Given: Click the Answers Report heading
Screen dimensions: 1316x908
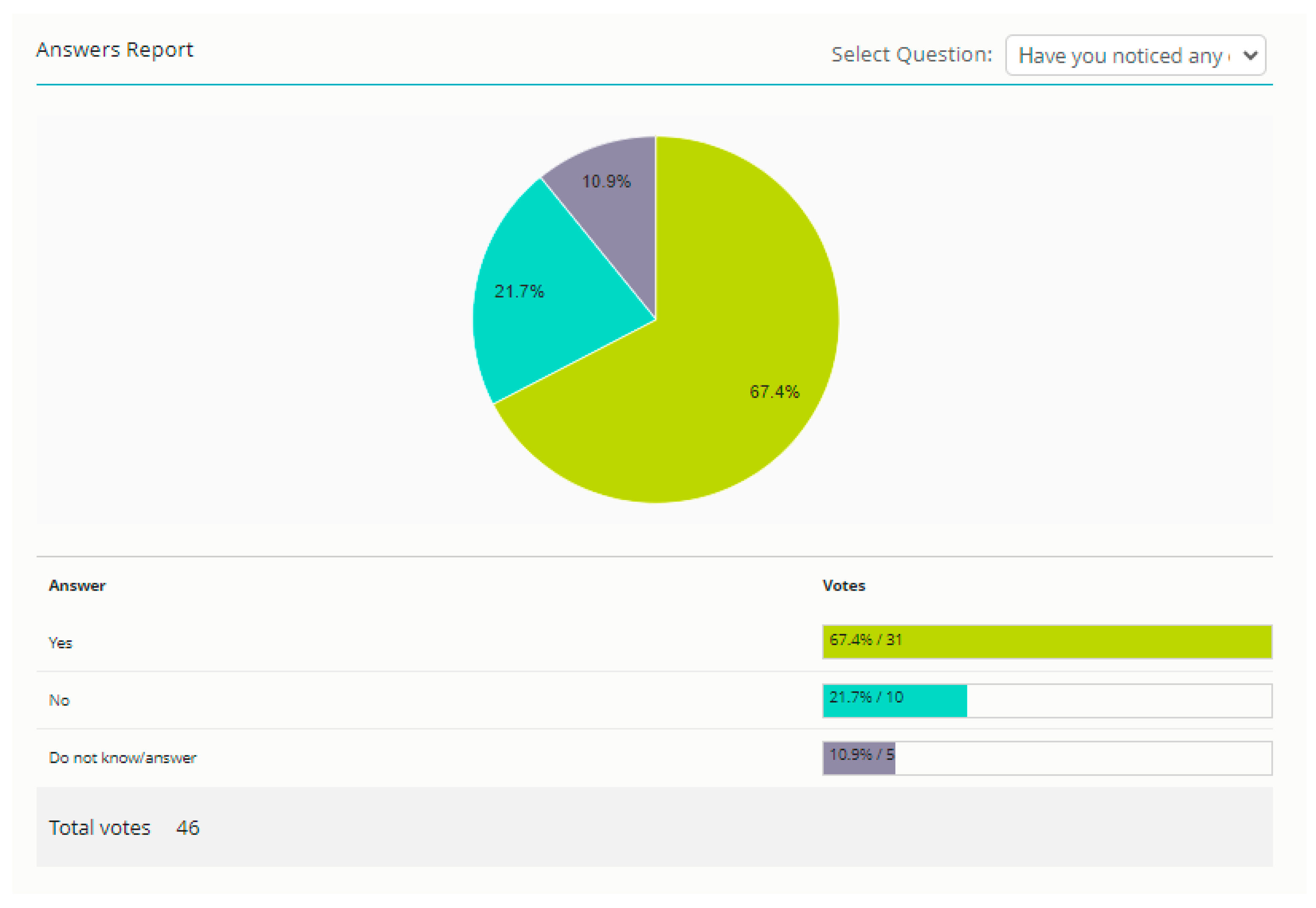Looking at the screenshot, I should pyautogui.click(x=114, y=50).
